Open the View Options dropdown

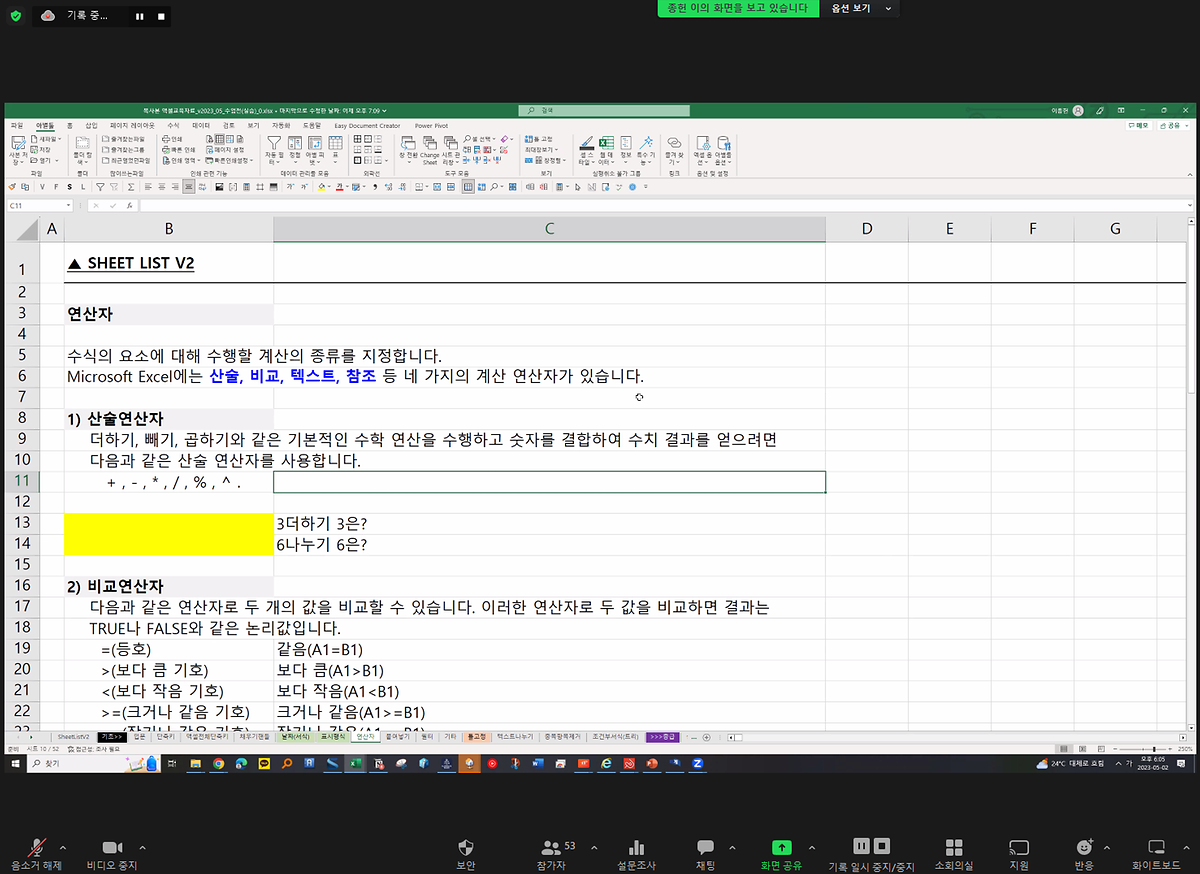coord(859,8)
